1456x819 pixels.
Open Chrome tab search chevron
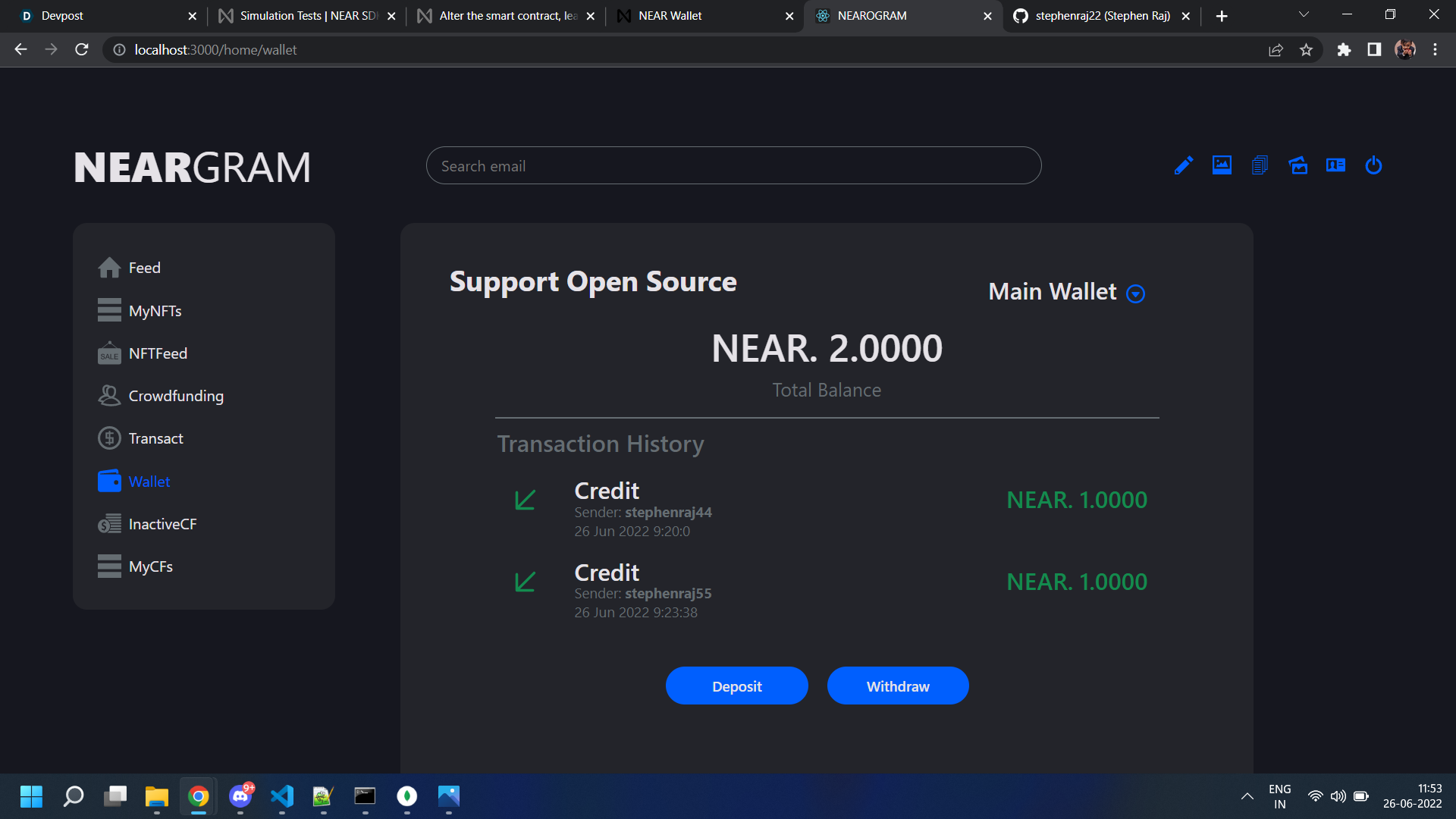pyautogui.click(x=1304, y=15)
